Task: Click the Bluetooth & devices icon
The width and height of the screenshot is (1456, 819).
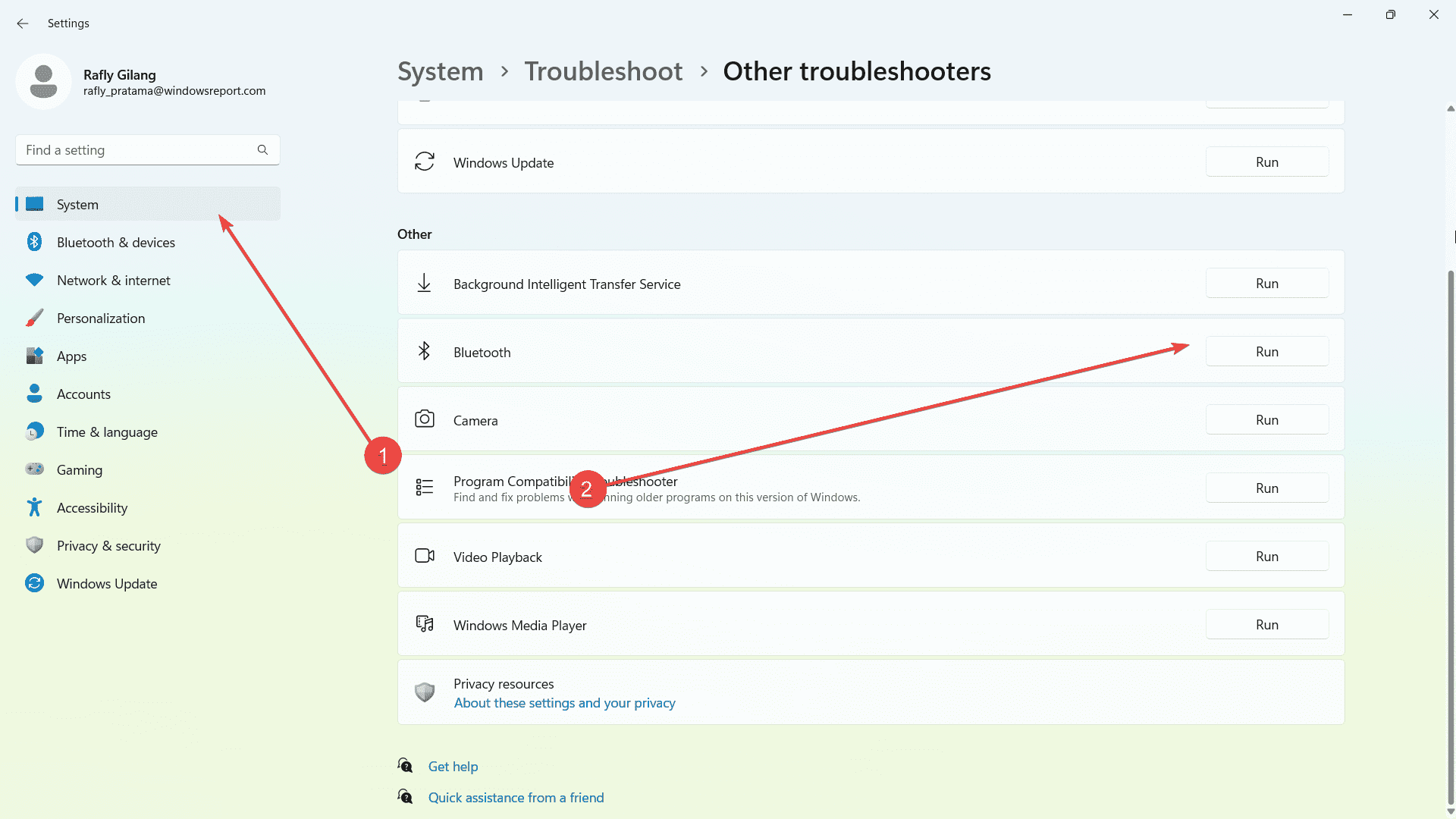Action: pos(35,242)
